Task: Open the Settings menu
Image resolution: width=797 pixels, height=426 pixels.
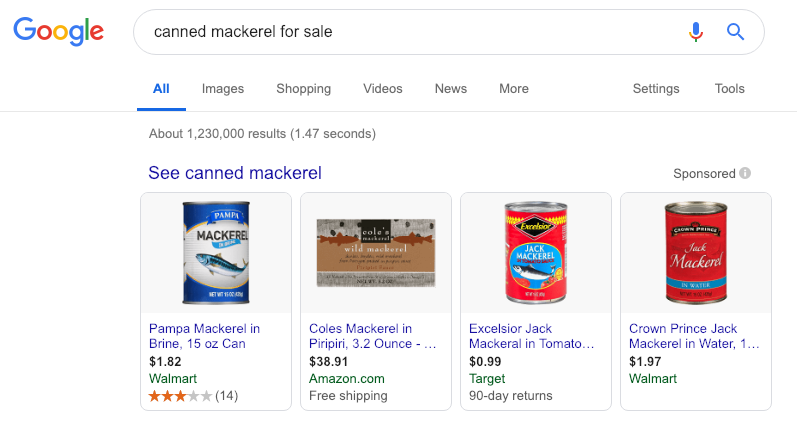Action: tap(656, 89)
